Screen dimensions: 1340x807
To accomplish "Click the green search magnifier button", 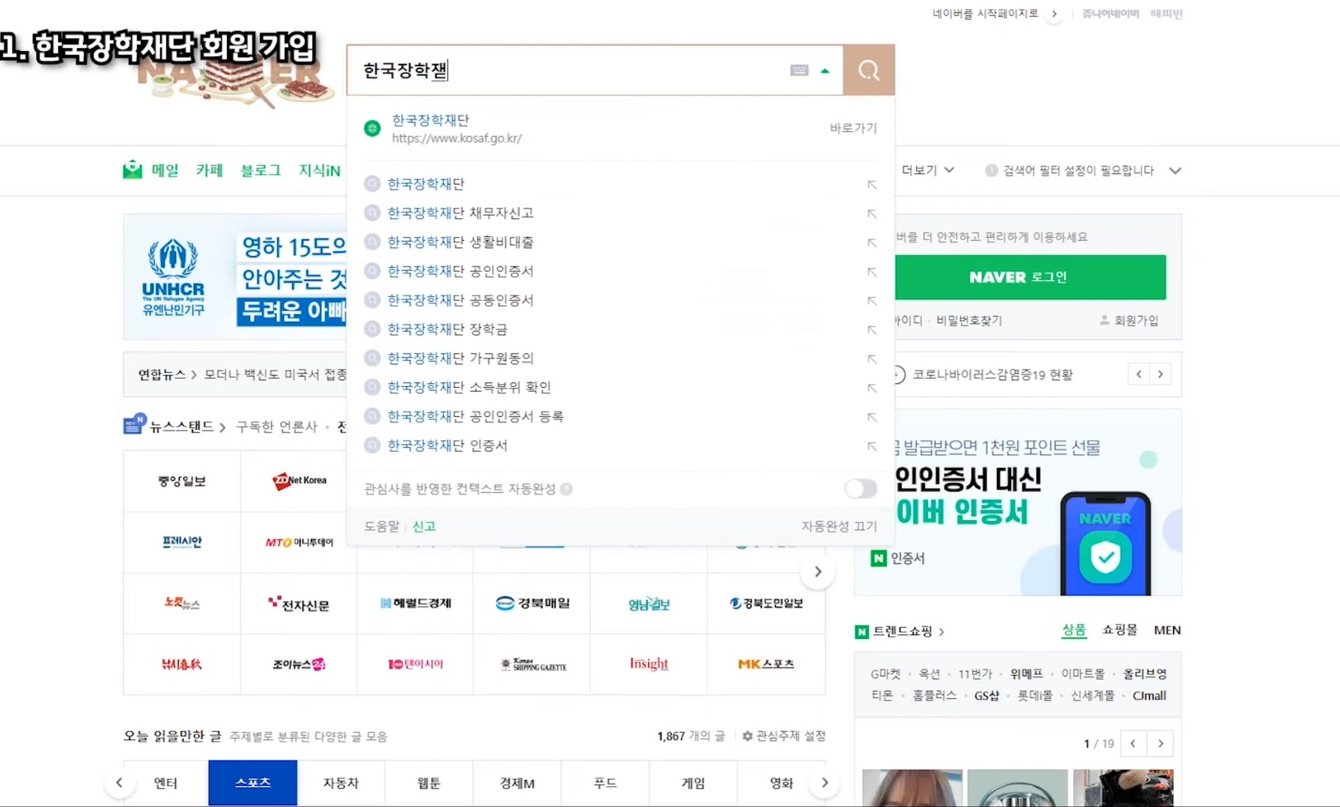I will 868,70.
